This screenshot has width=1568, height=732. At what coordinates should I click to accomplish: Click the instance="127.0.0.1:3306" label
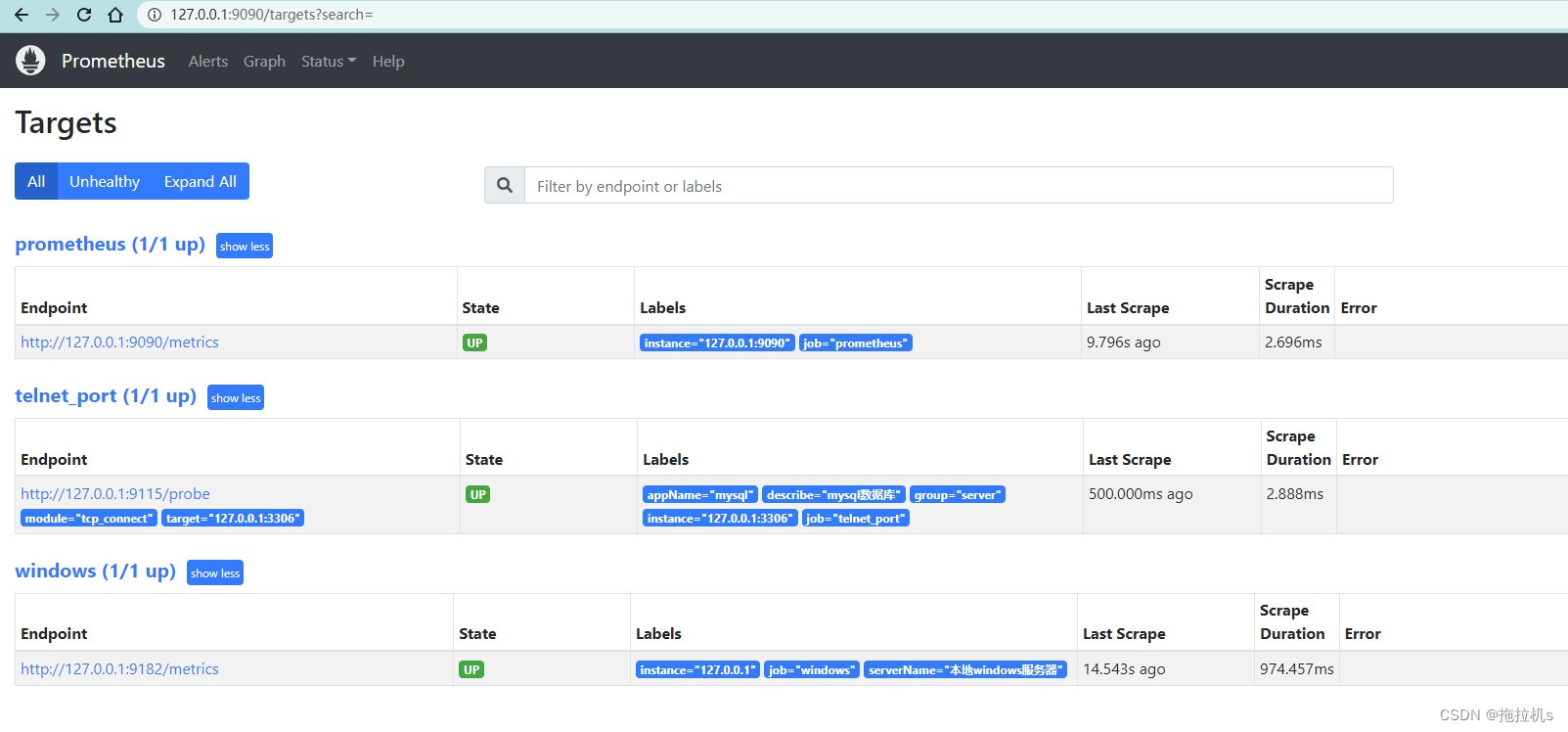[720, 518]
